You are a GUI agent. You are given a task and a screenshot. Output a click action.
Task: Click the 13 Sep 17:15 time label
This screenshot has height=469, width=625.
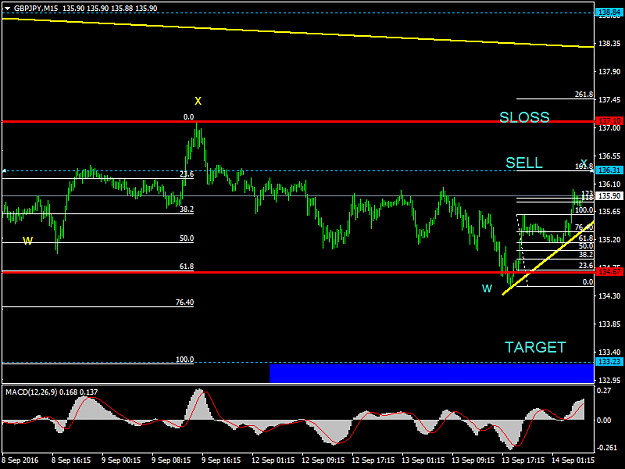(x=523, y=460)
